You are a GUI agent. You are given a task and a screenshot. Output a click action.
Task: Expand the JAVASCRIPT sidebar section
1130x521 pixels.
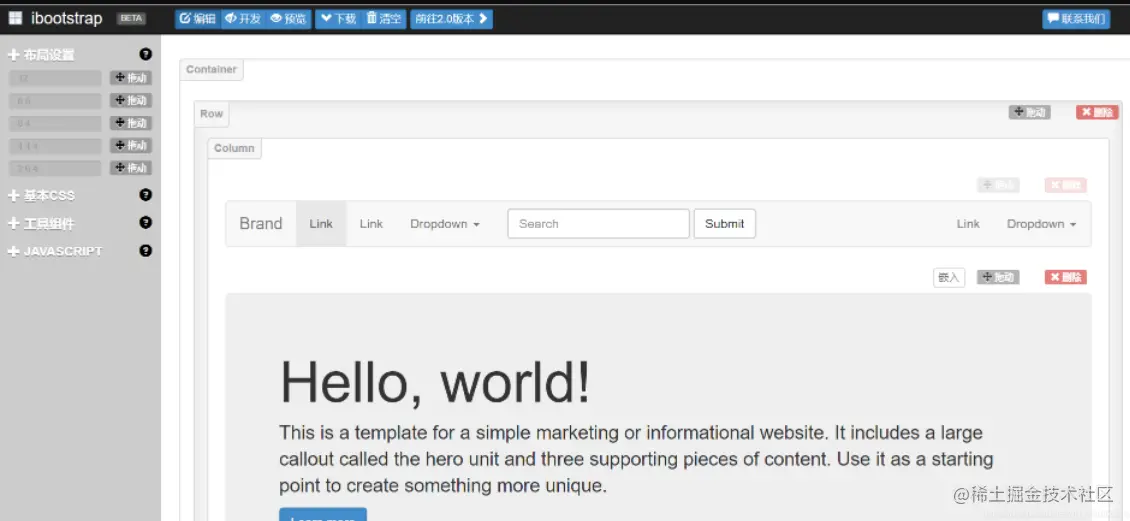tap(55, 251)
